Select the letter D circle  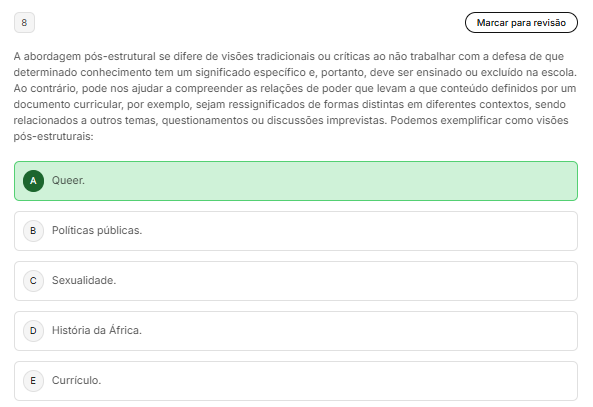(x=33, y=331)
